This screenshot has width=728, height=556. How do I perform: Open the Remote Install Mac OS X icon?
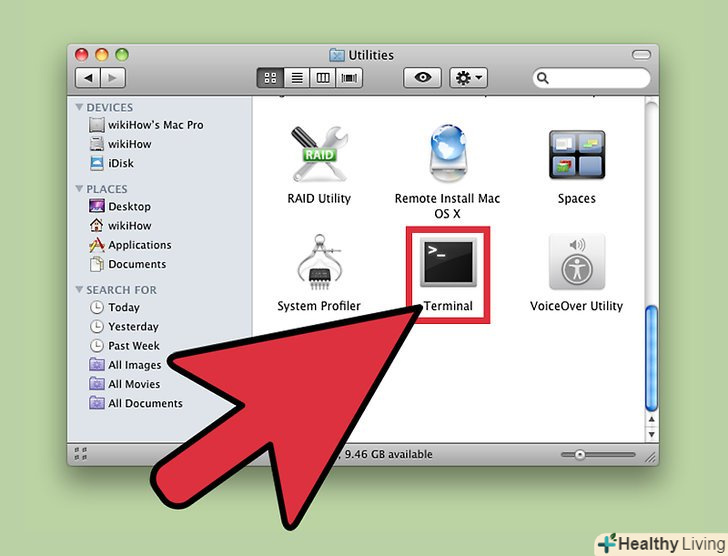[x=447, y=153]
